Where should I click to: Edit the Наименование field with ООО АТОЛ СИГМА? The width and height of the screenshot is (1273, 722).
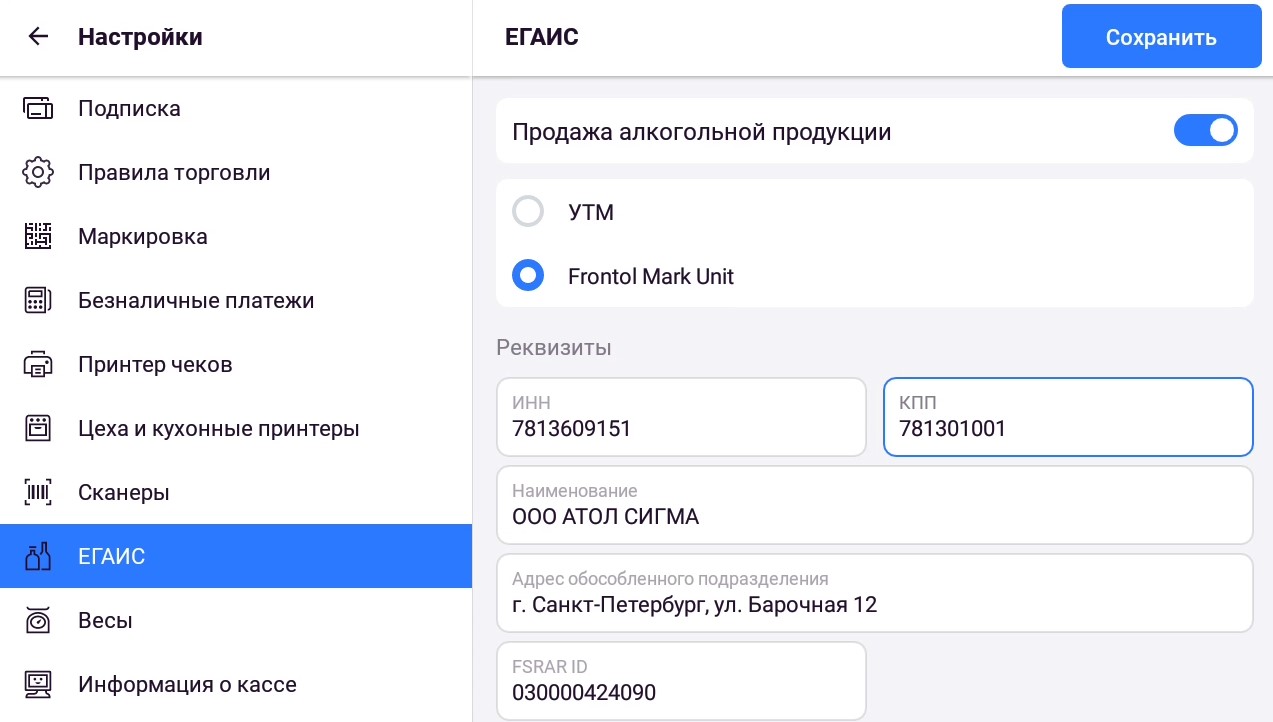pyautogui.click(x=875, y=505)
